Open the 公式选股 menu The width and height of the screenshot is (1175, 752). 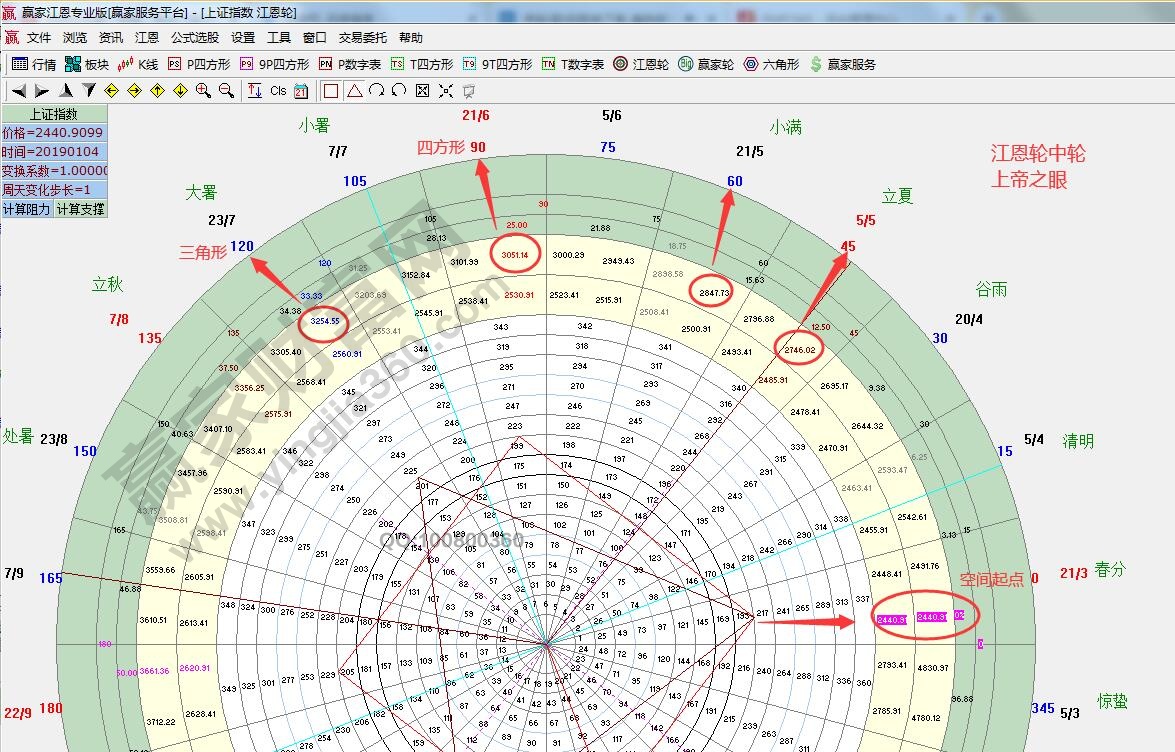(x=194, y=38)
